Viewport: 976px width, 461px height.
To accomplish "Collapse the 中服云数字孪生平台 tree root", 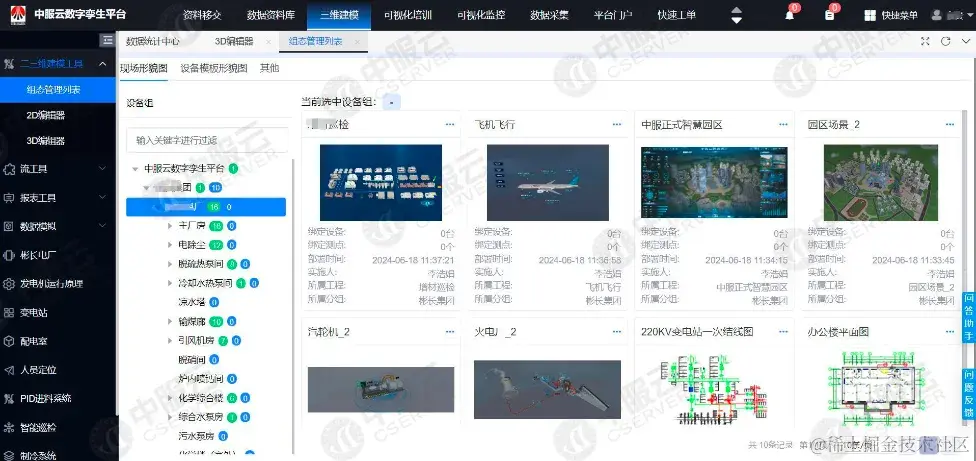I will tap(135, 169).
